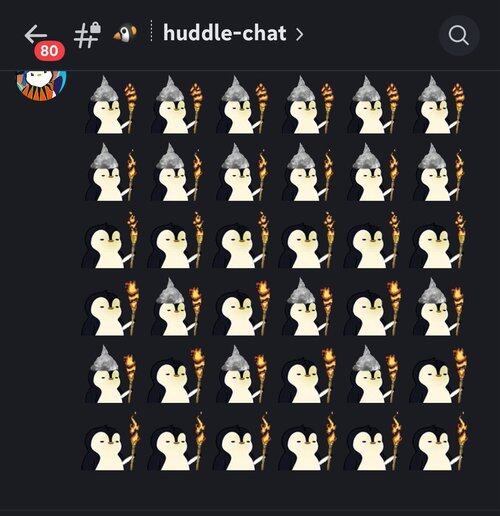
Task: Click first tinfoil-hat penguin emoji in top row
Action: pyautogui.click(x=110, y=105)
